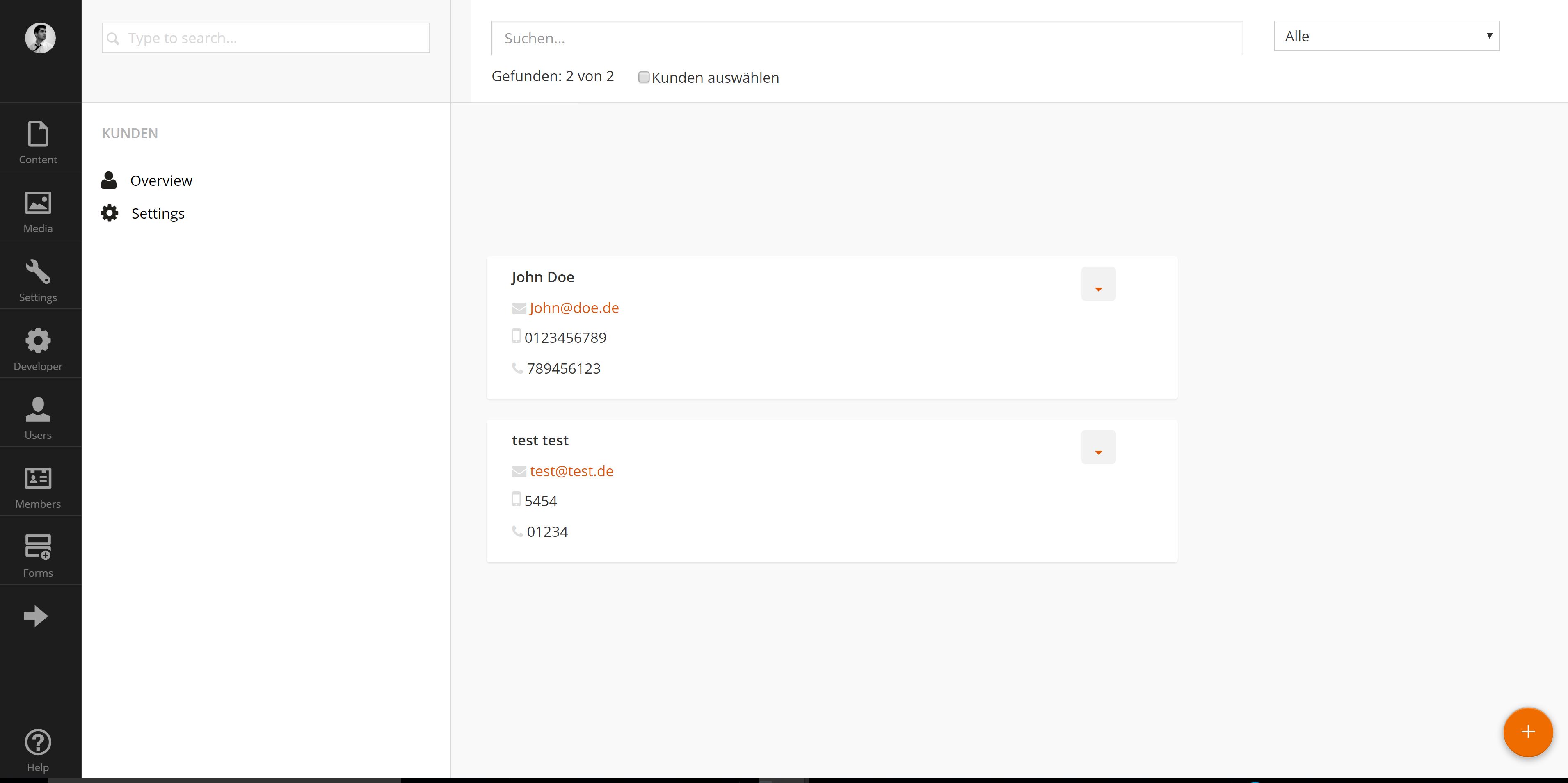Open the Help section

coord(38,750)
